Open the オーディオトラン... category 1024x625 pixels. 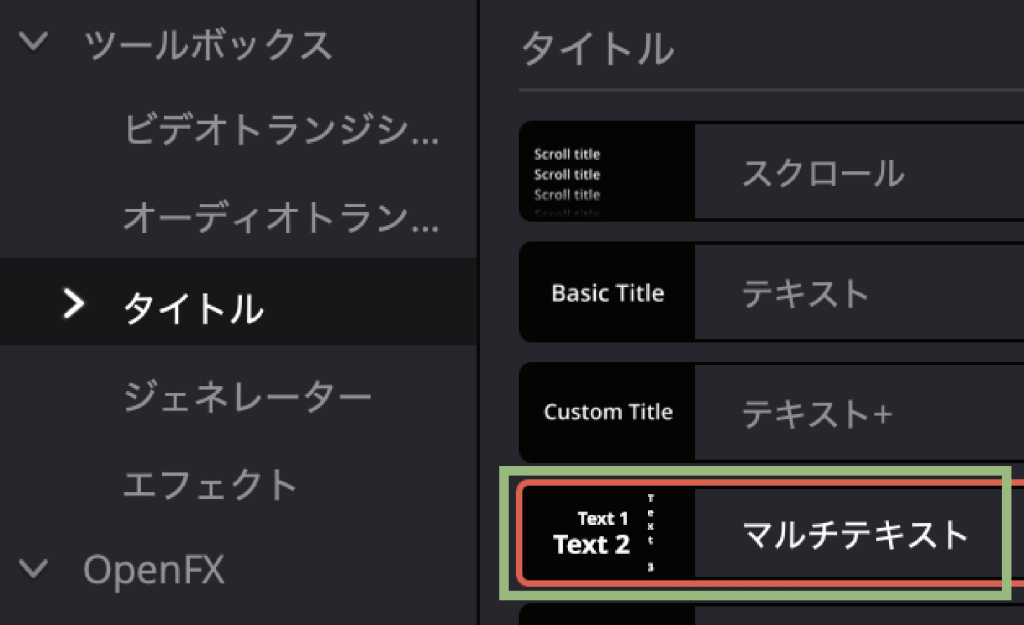280,218
